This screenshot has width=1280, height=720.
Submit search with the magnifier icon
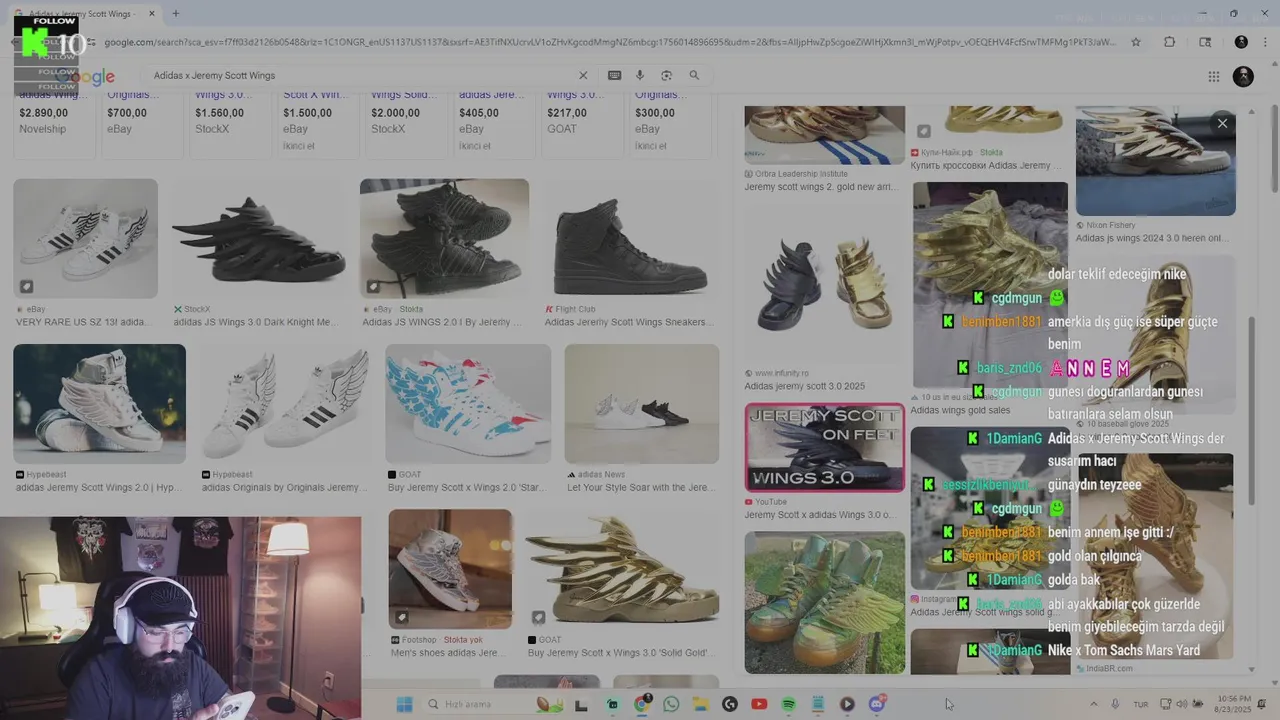(x=694, y=75)
